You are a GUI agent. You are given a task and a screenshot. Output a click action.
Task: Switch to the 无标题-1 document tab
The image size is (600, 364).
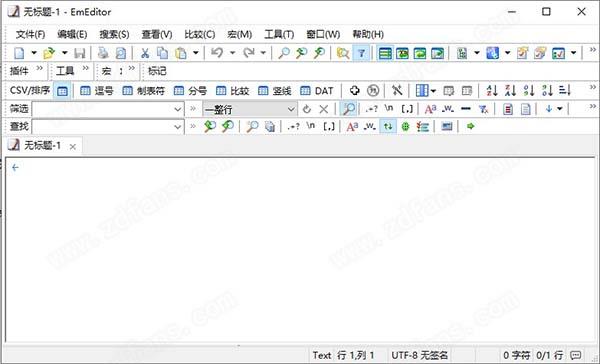click(x=42, y=145)
